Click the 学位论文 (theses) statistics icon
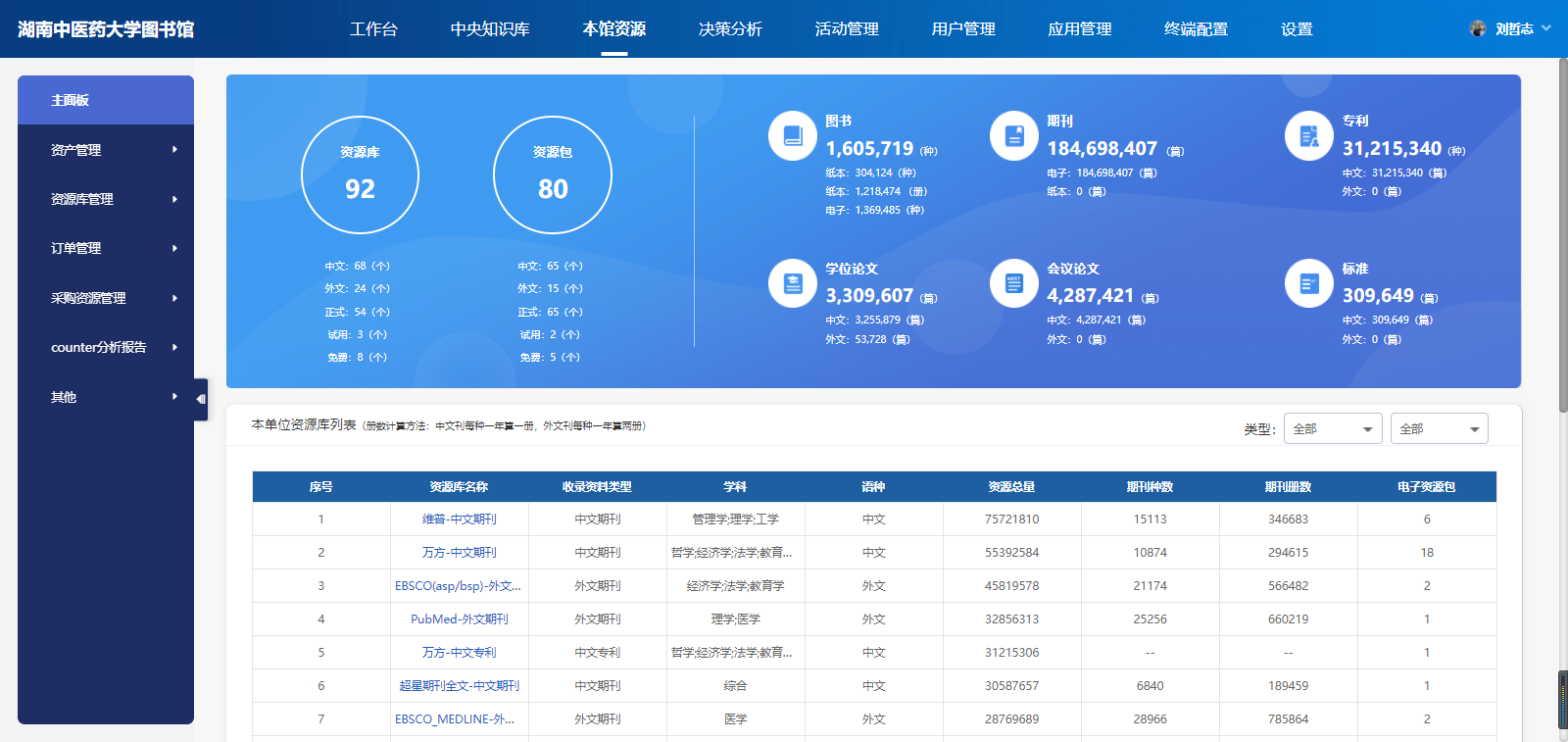This screenshot has width=1568, height=742. (x=793, y=283)
